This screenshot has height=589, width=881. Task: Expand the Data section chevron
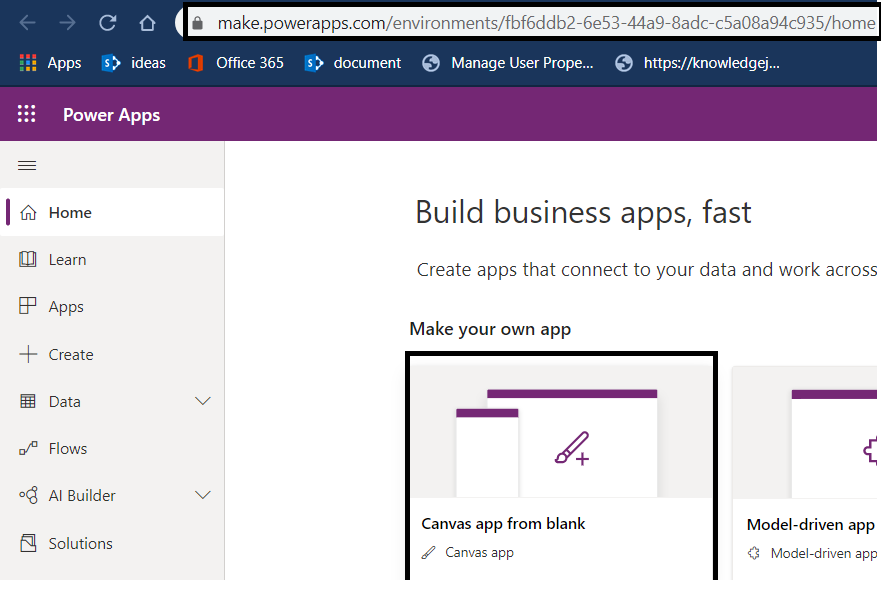[x=202, y=401]
